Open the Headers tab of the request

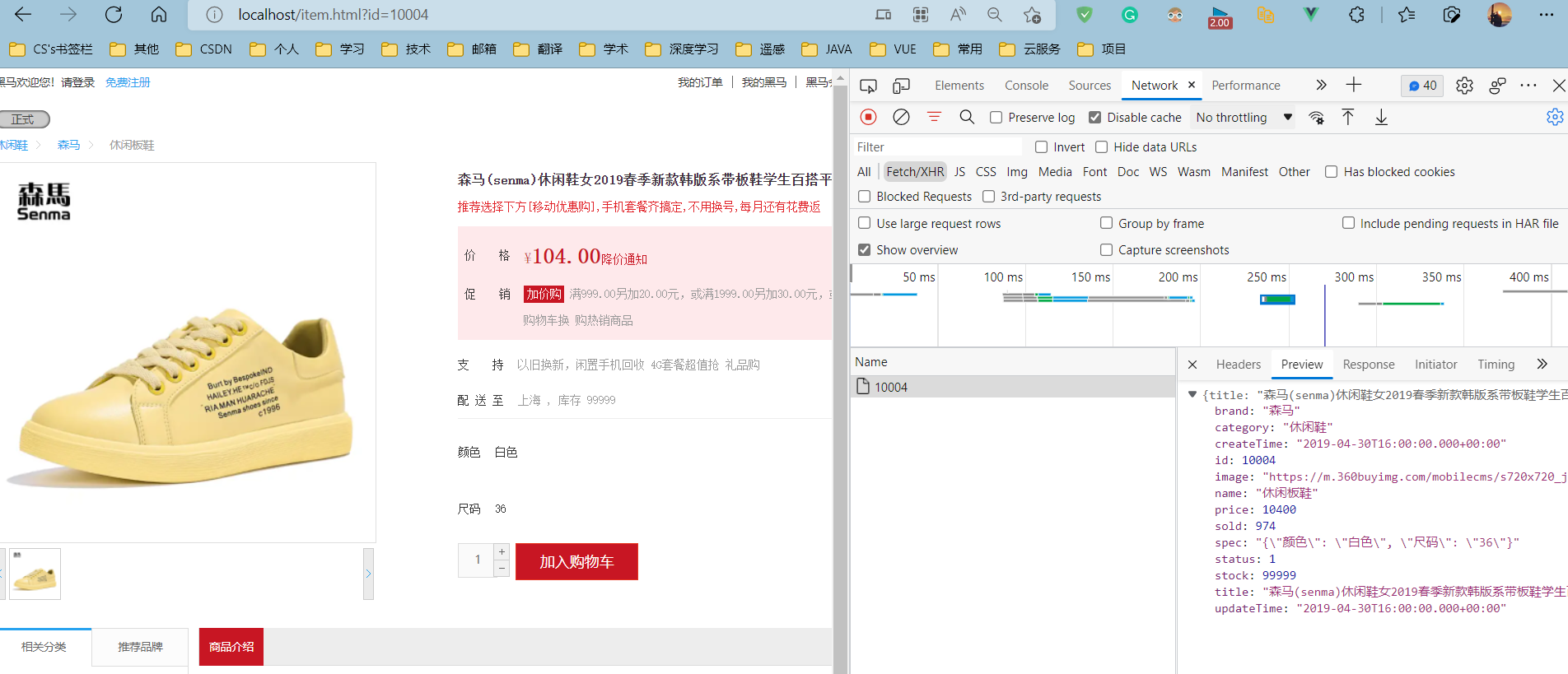[1238, 365]
